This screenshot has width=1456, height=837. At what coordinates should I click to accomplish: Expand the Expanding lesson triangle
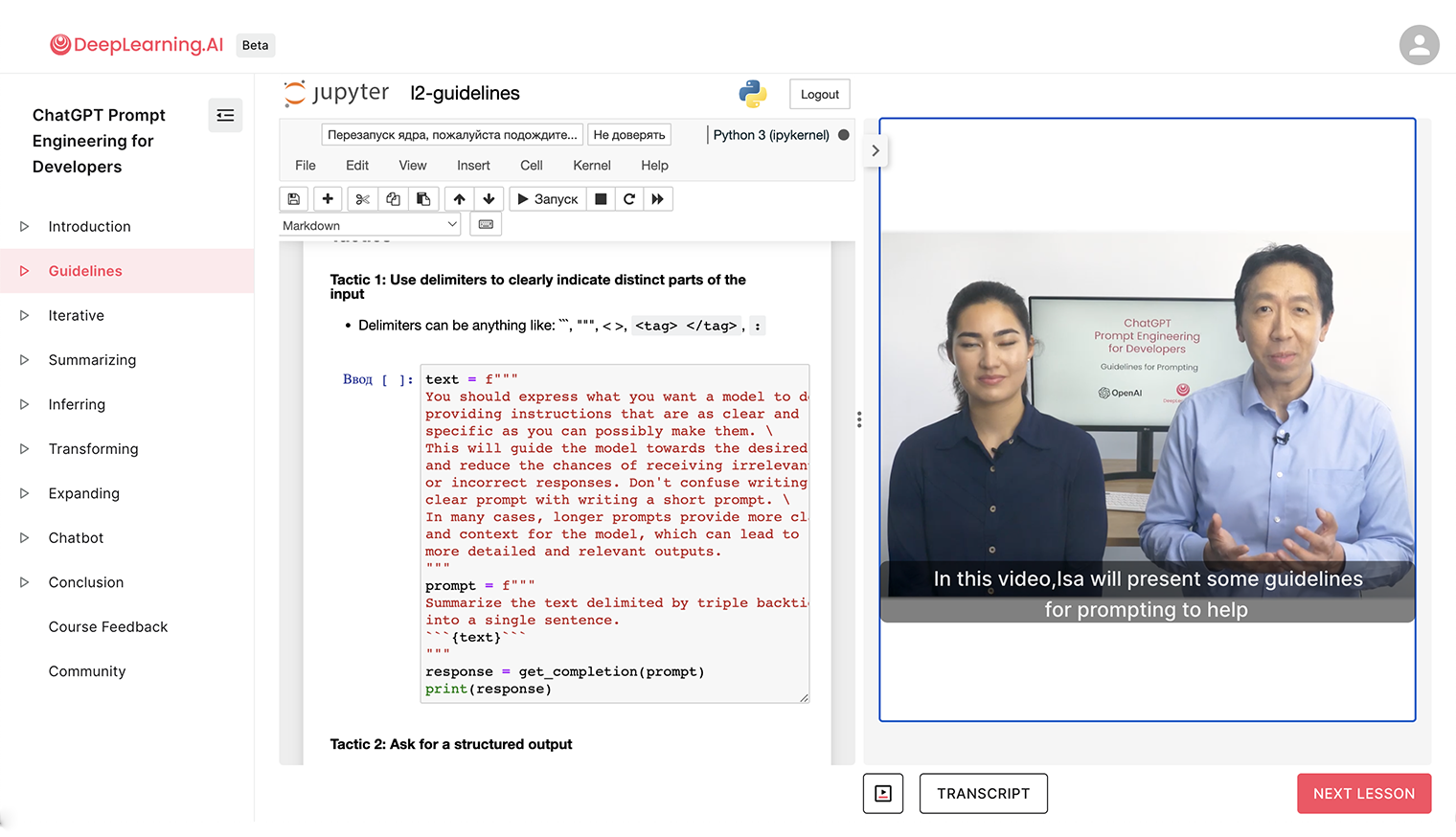(x=25, y=494)
